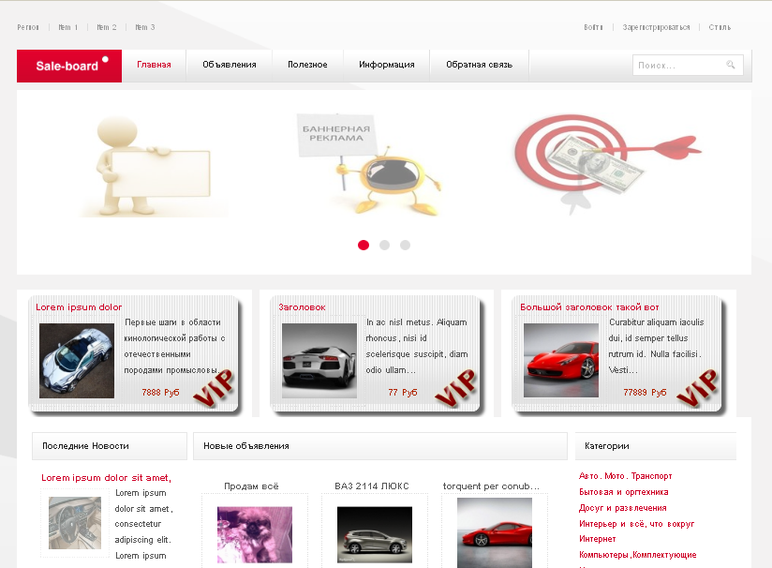
Task: Open the white Lamborghini ad thumbnail
Action: pyautogui.click(x=319, y=360)
